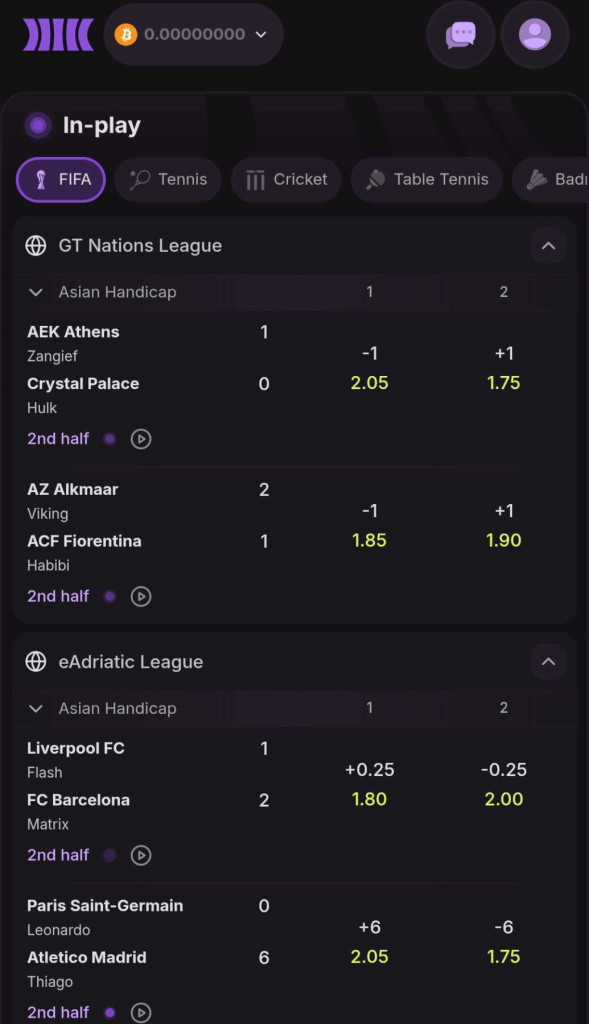Switch to the Cricket tab
The height and width of the screenshot is (1024, 589).
(286, 180)
